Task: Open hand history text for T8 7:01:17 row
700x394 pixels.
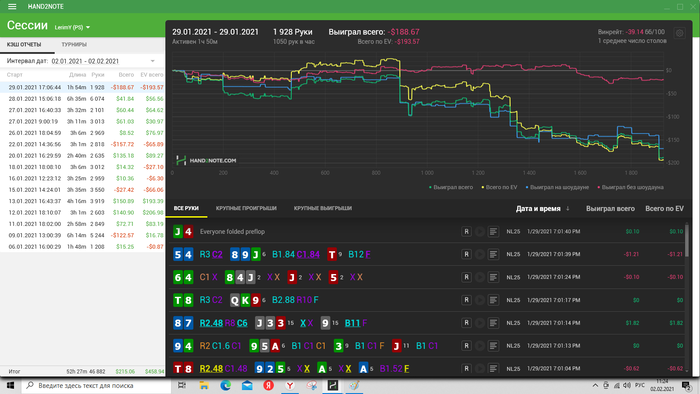Action: (x=493, y=300)
